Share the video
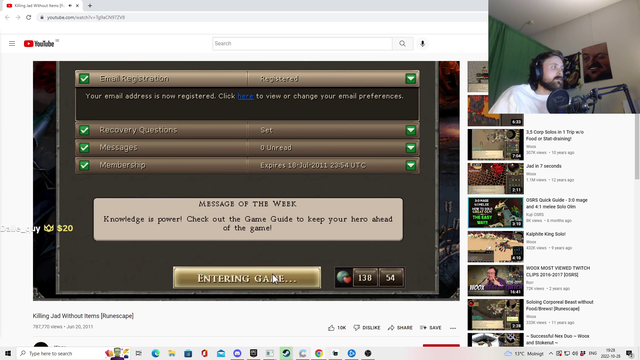Viewport: 640px width, 360px height. coord(400,328)
